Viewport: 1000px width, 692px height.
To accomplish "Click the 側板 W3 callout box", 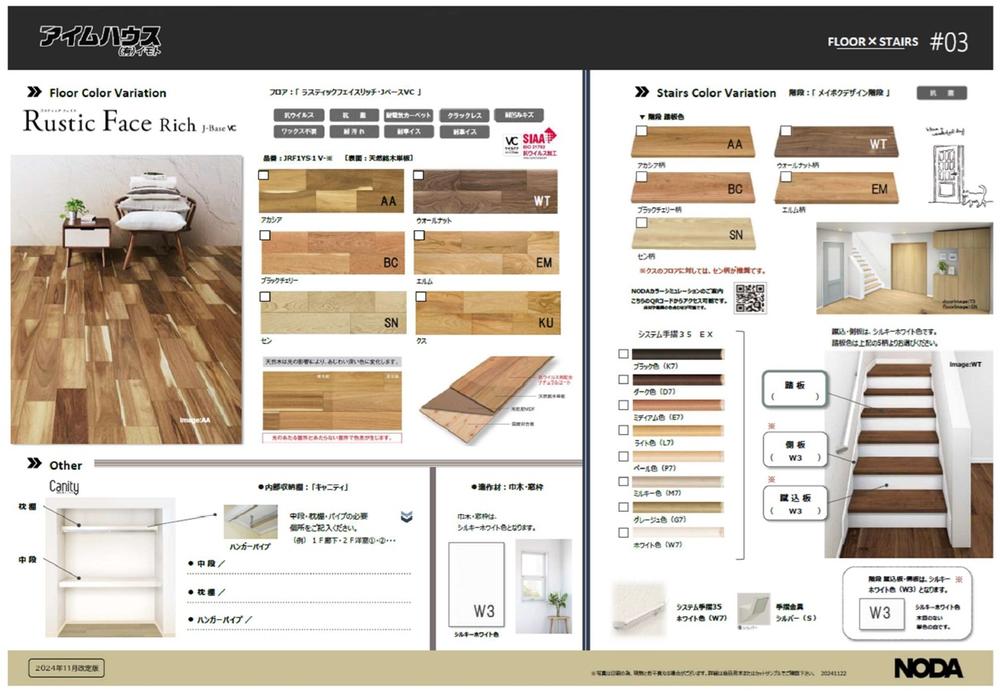I will (795, 450).
